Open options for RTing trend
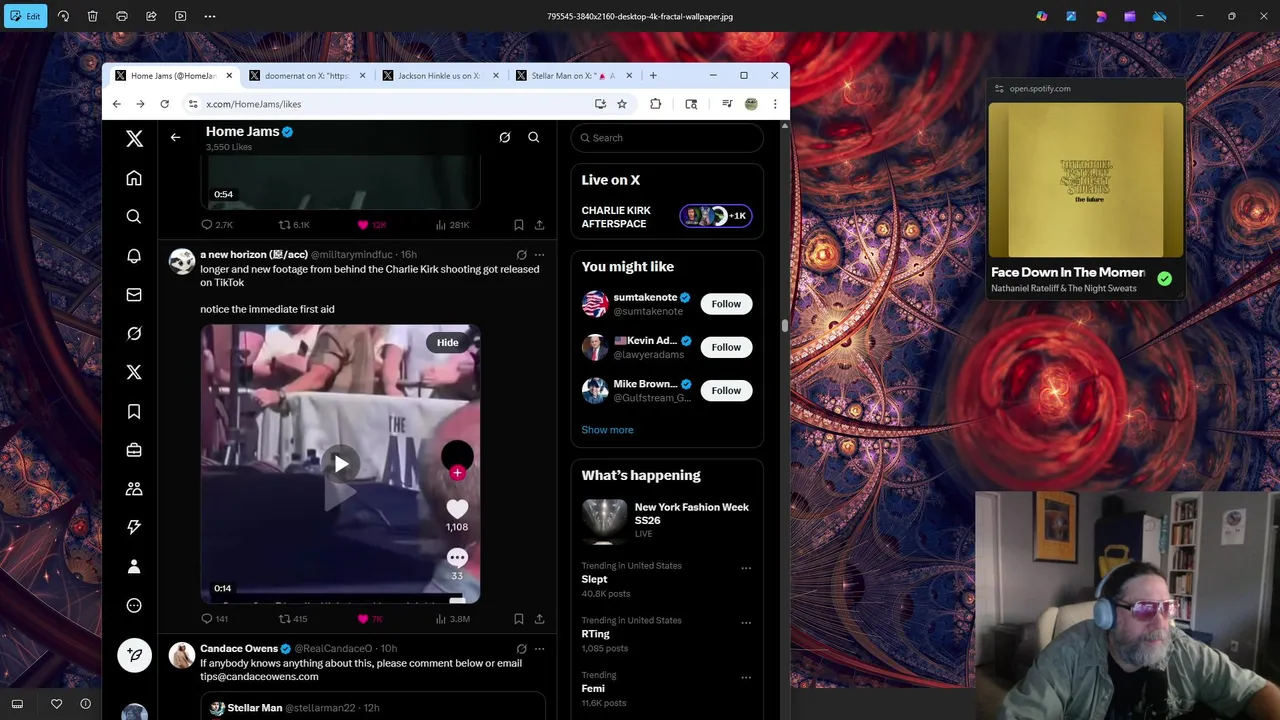The image size is (1280, 720). tap(746, 622)
